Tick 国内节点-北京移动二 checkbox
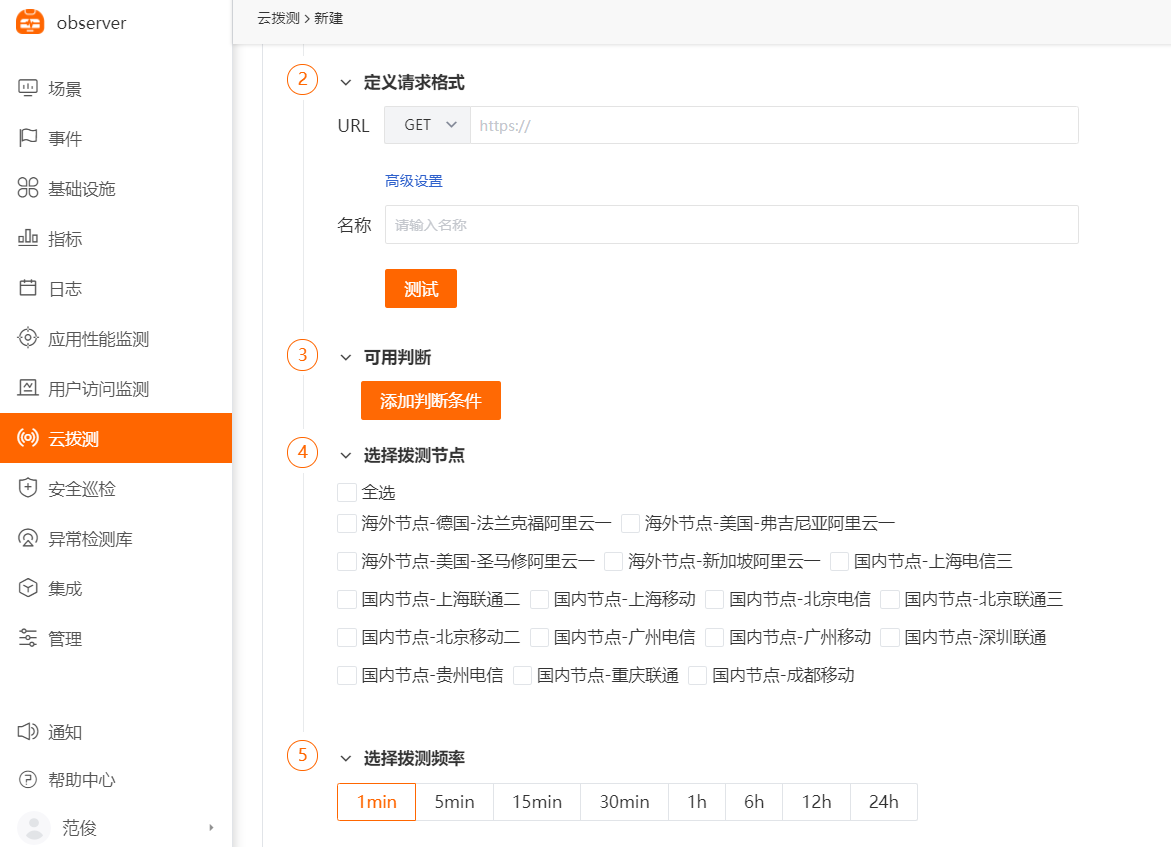This screenshot has height=847, width=1171. [347, 637]
